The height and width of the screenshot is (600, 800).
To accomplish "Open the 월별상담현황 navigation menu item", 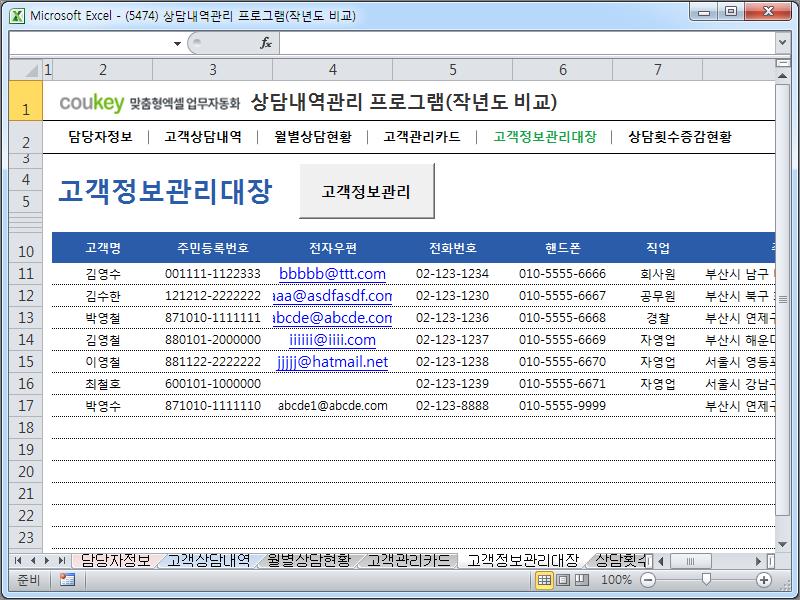I will (313, 137).
